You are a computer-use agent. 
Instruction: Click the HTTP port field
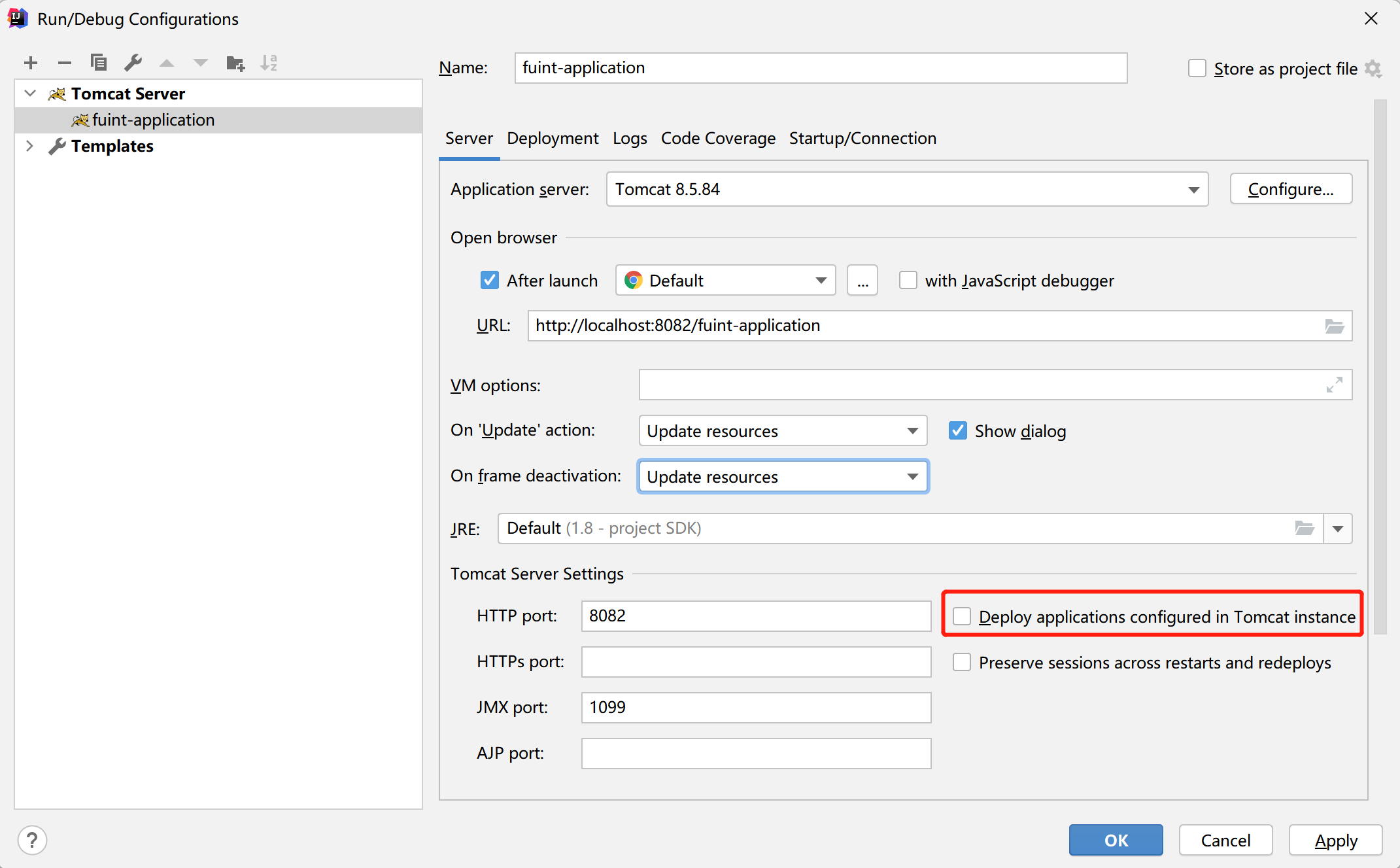756,616
